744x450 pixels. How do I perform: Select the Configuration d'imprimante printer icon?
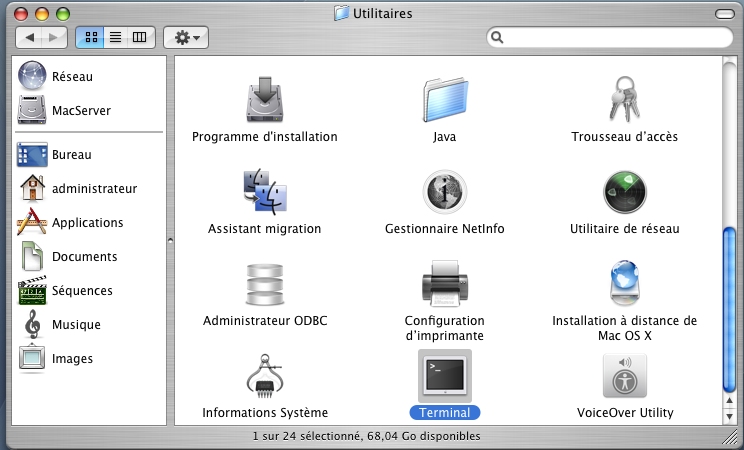coord(445,283)
